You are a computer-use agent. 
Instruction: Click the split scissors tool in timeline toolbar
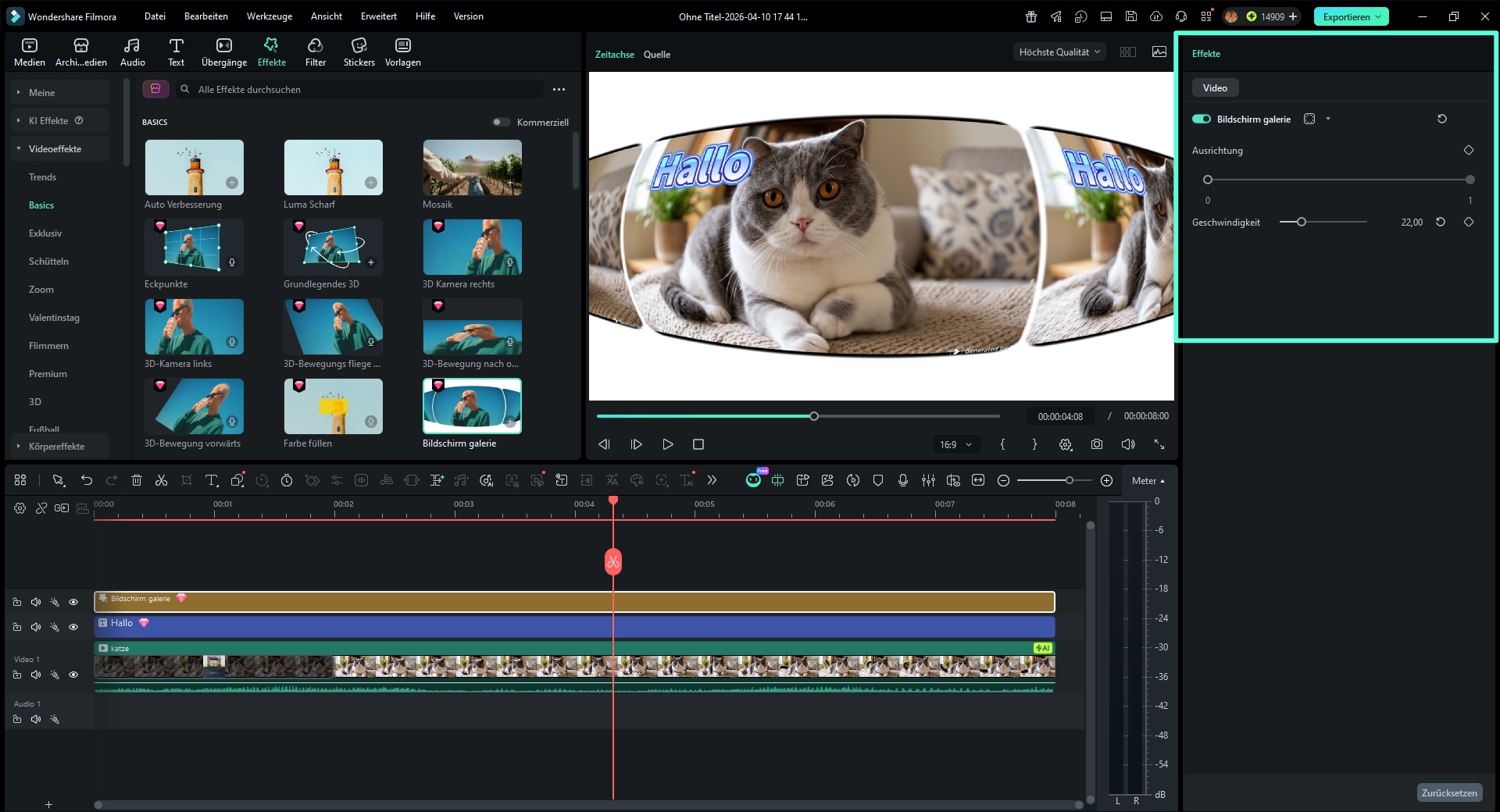(162, 480)
